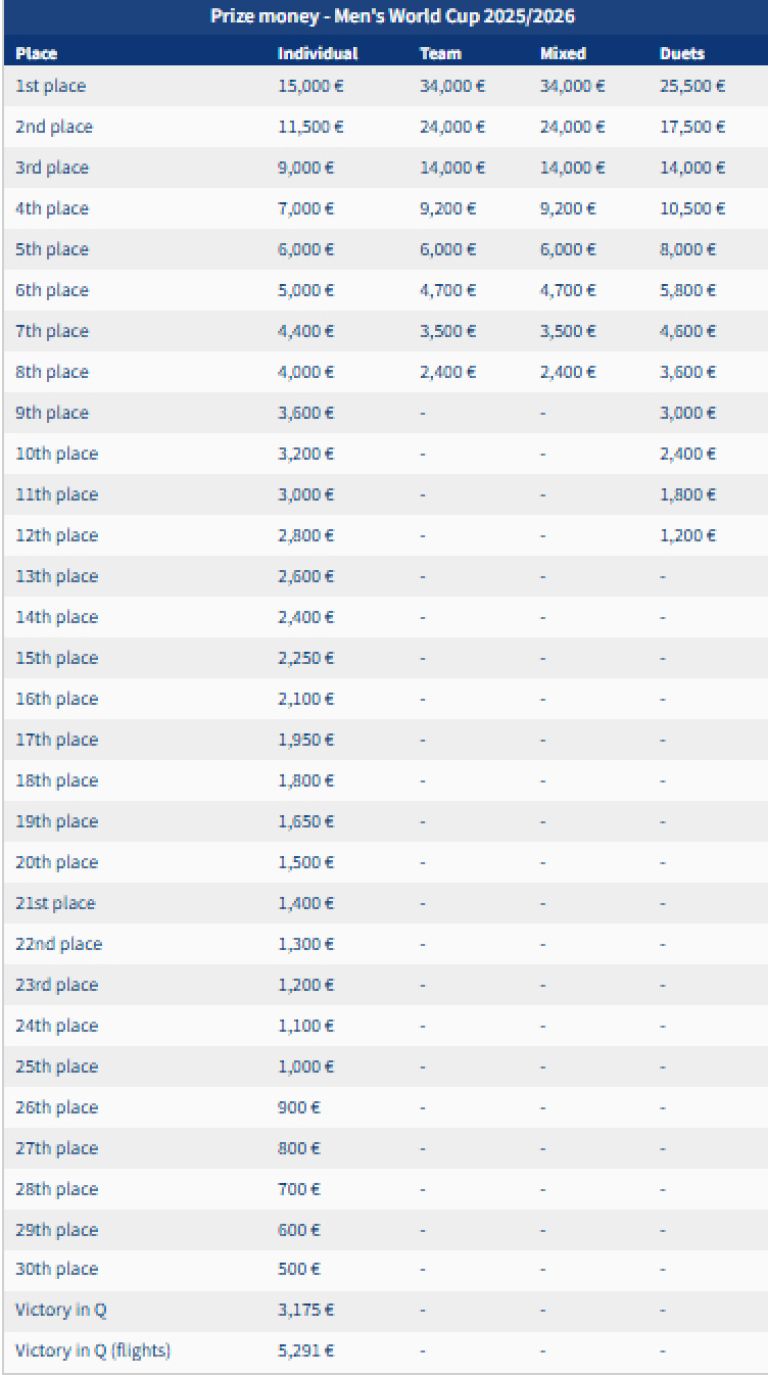The width and height of the screenshot is (768, 1375).
Task: Click the 25,500 € Duets prize cell
Action: (x=692, y=86)
